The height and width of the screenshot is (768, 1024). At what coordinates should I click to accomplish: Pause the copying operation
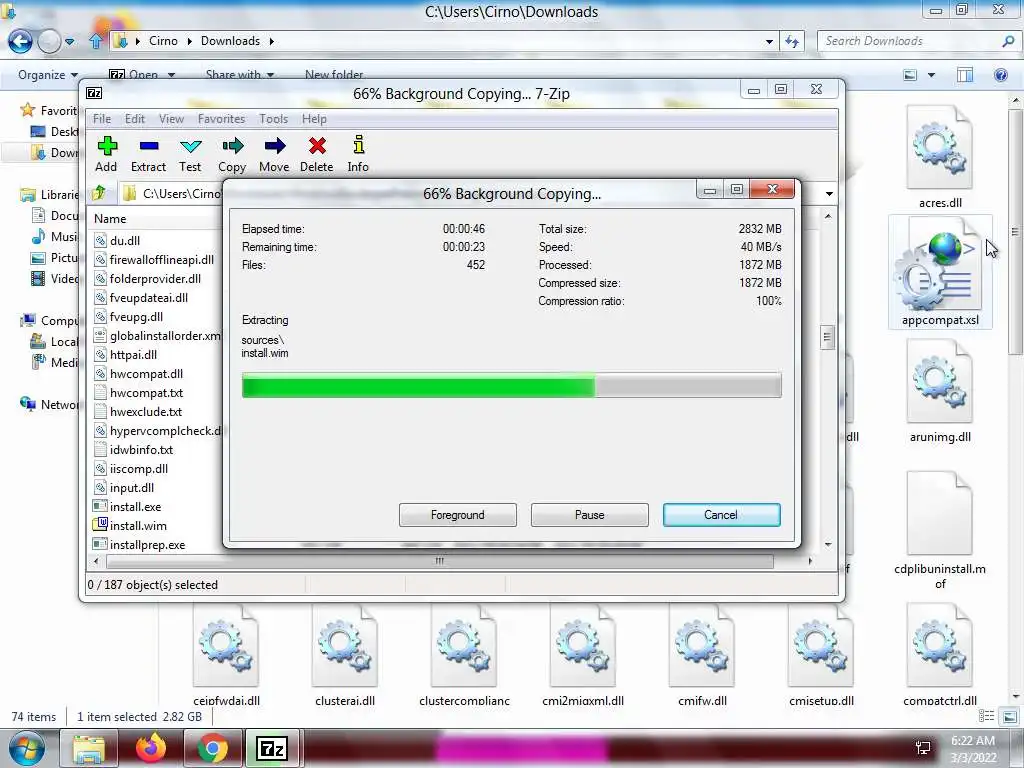click(590, 515)
